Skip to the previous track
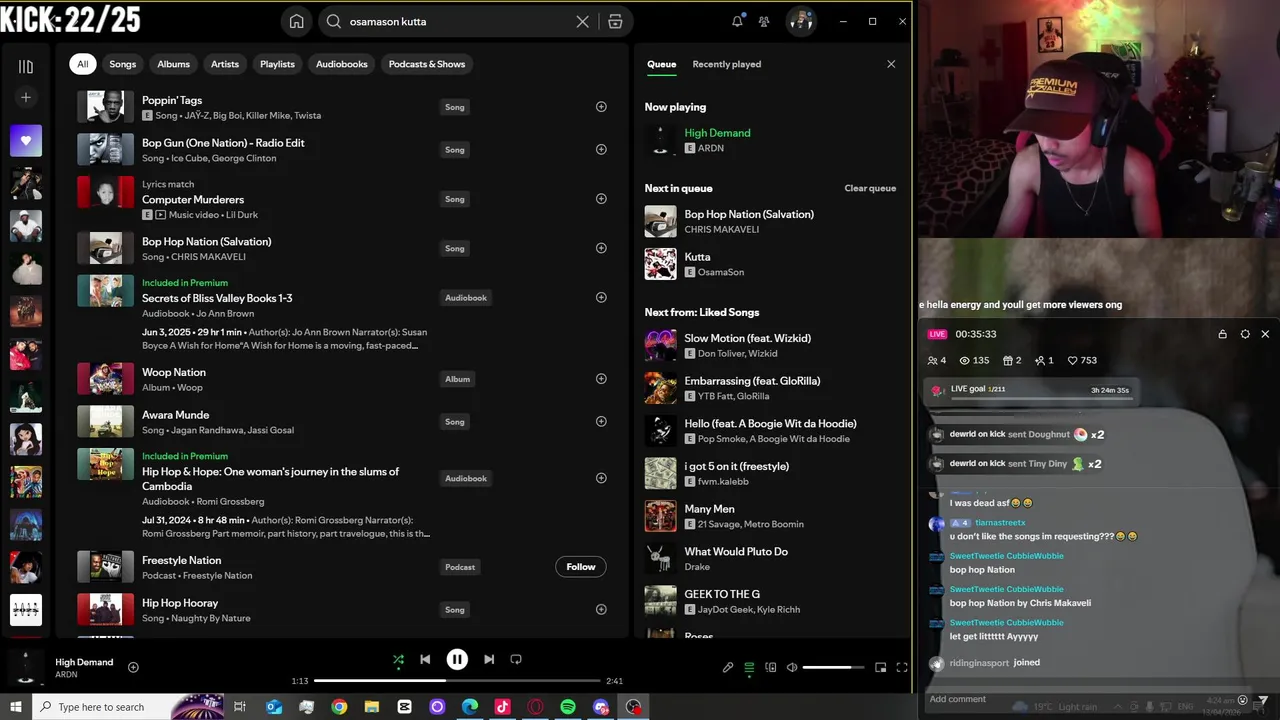 tap(425, 659)
